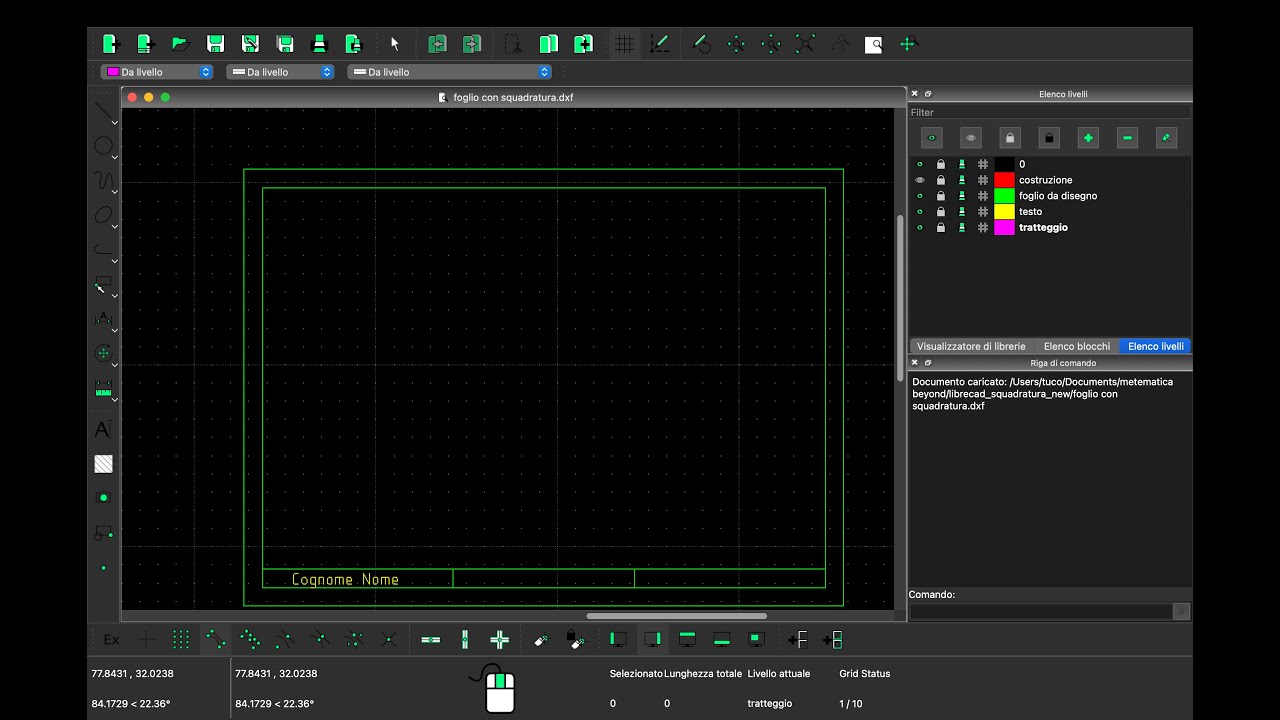Expand the Line tools flyout in the left toolbar
Screen dimensions: 1280x720
coord(114,122)
